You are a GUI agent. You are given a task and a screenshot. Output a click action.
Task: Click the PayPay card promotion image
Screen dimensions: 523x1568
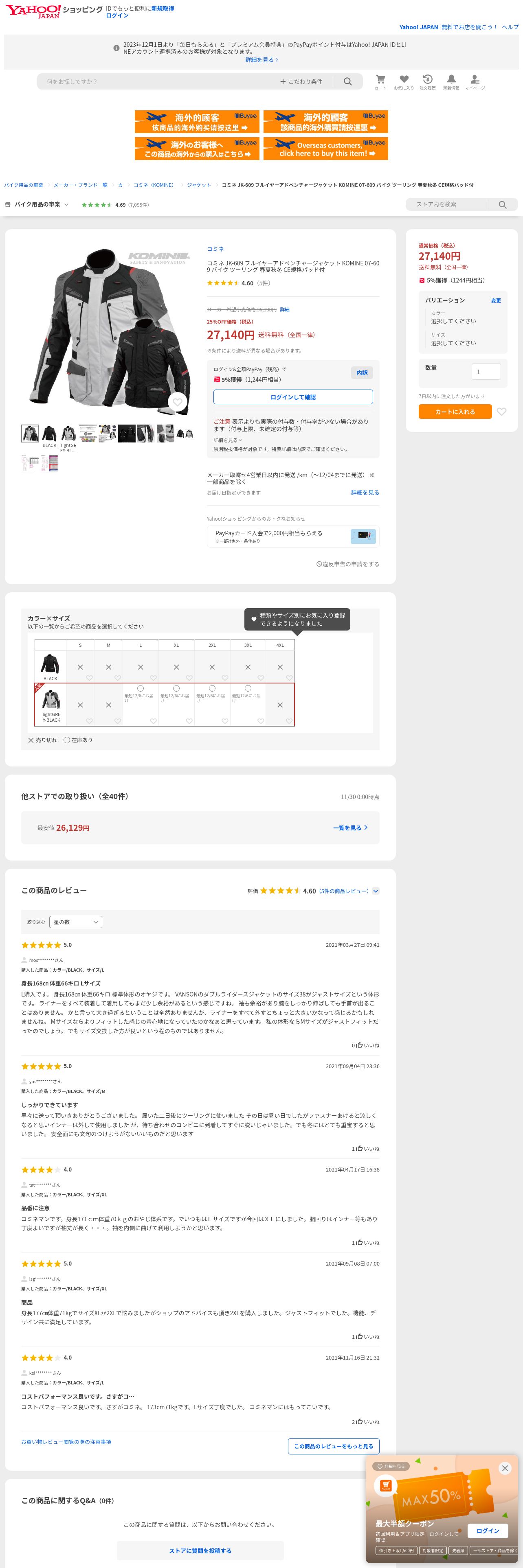(363, 536)
